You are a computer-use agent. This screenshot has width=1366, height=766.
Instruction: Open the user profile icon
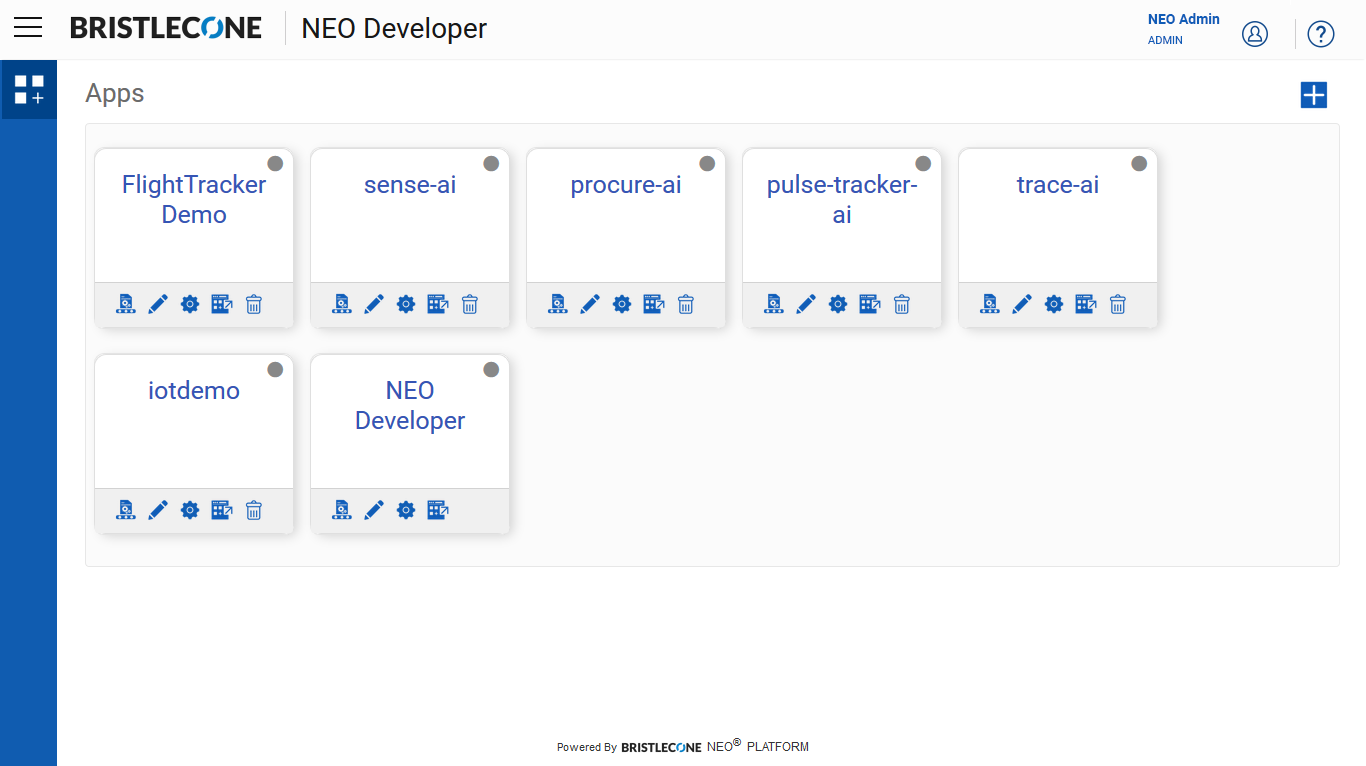click(x=1255, y=34)
